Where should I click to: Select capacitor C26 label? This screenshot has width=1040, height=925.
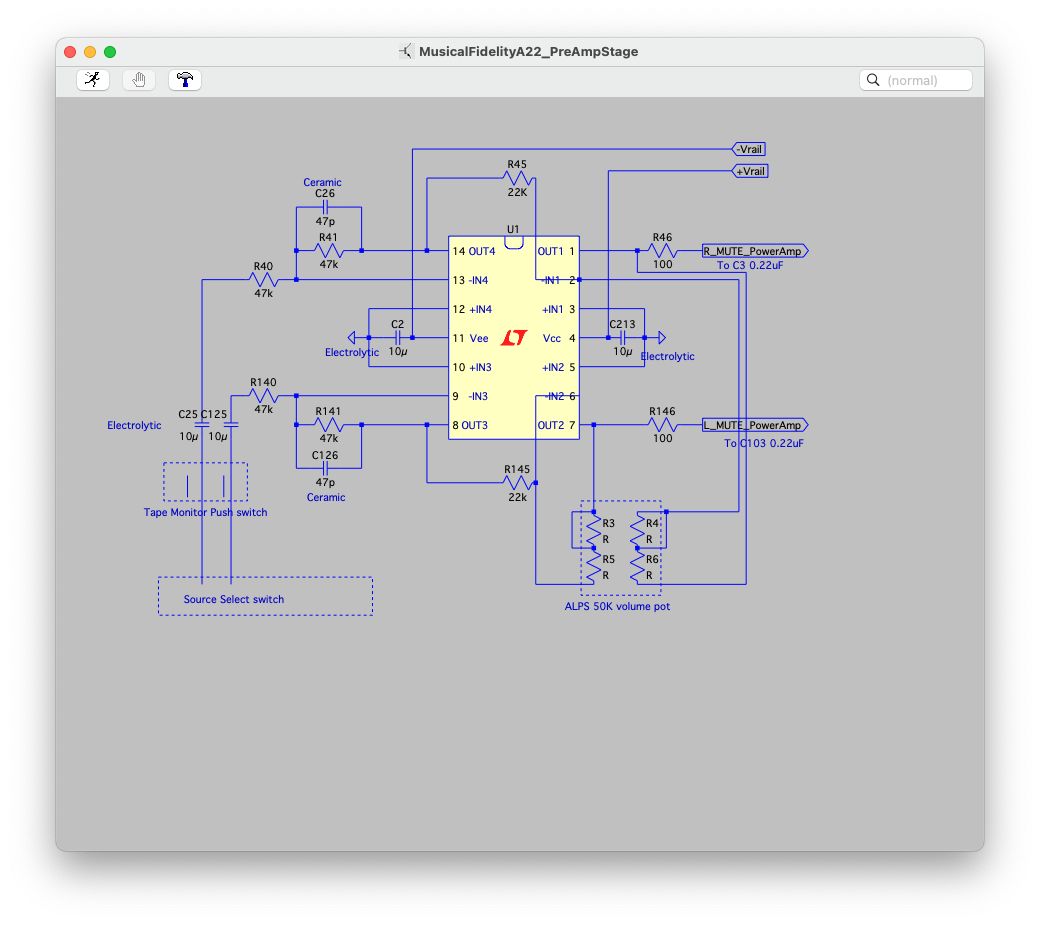point(324,193)
